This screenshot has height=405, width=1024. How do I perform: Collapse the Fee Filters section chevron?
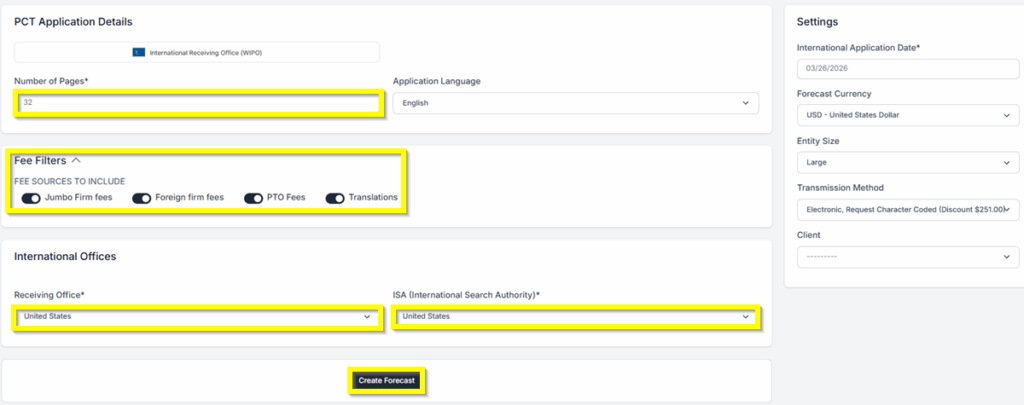point(76,160)
